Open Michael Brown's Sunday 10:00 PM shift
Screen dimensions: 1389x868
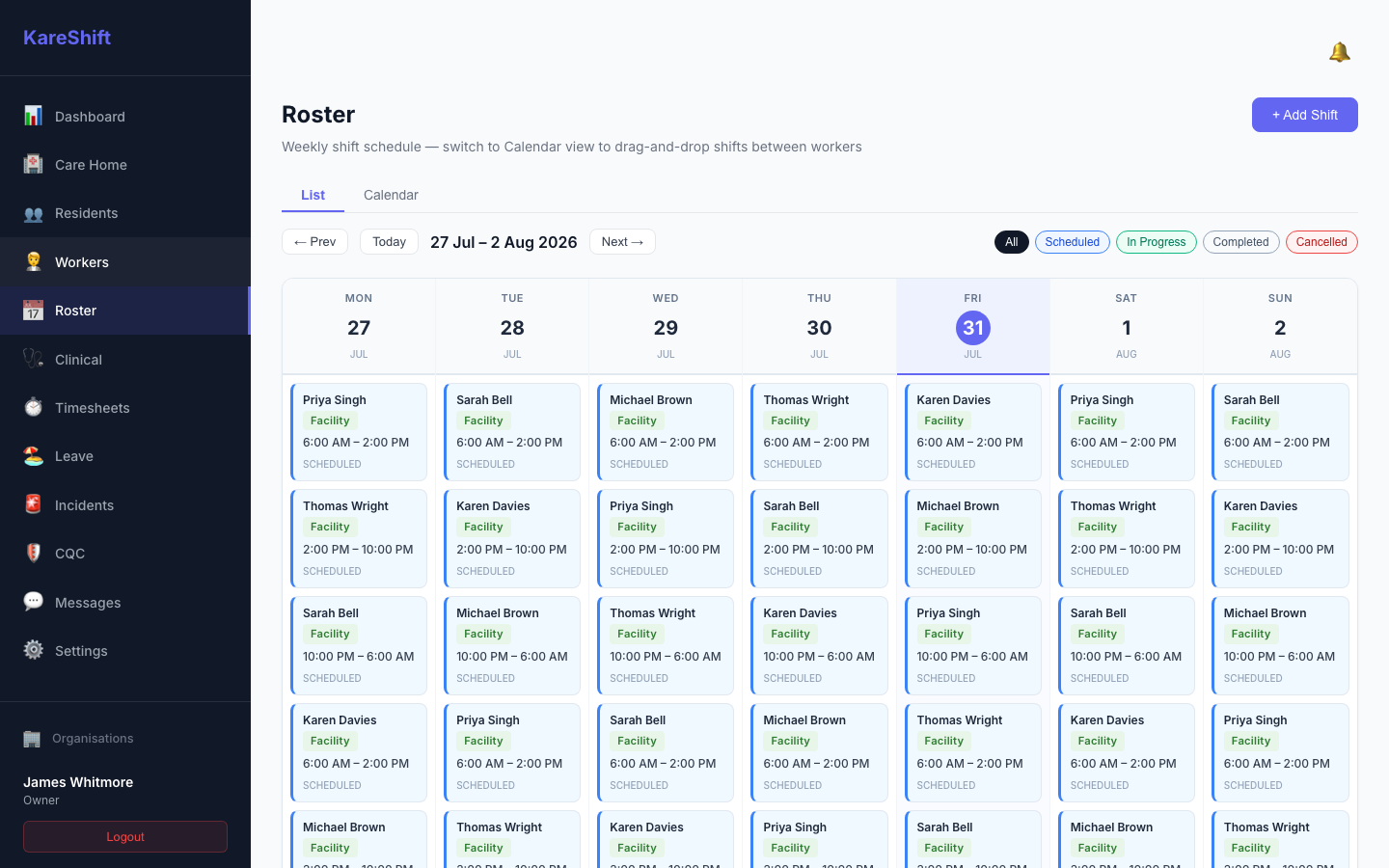(1280, 645)
